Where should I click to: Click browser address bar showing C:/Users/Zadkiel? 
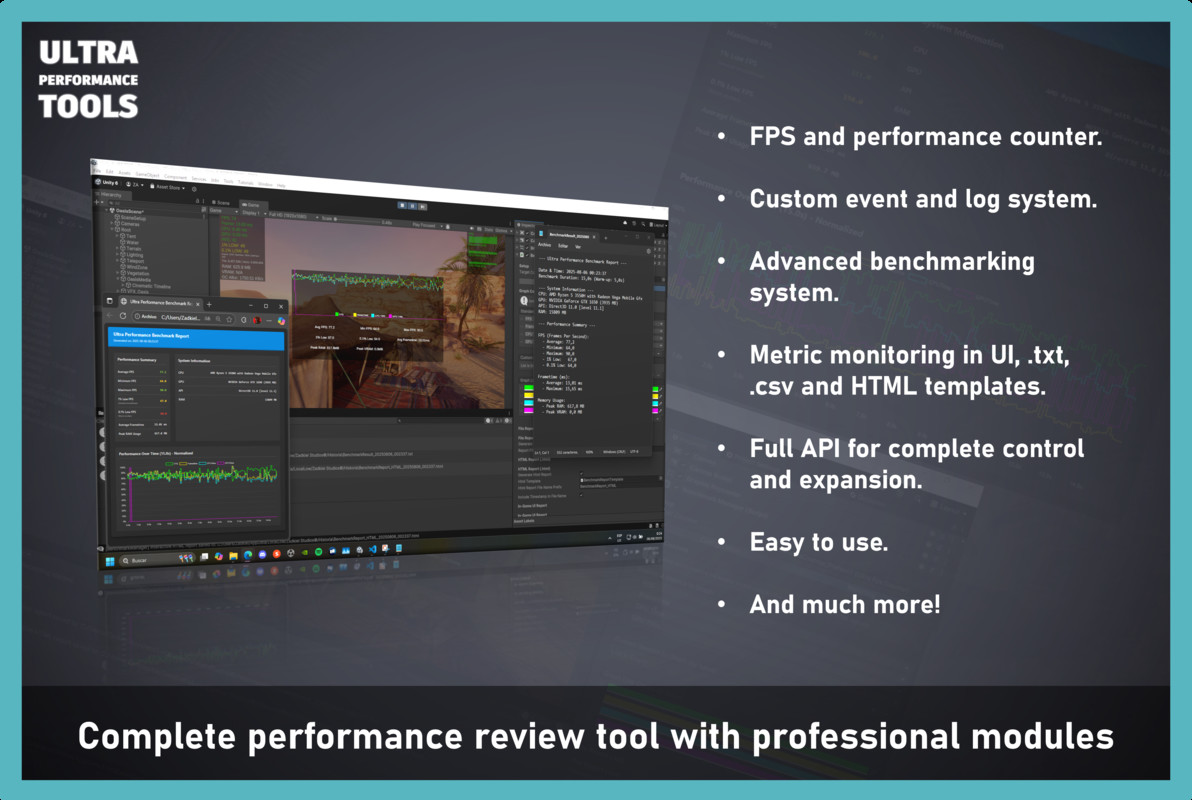pyautogui.click(x=181, y=317)
